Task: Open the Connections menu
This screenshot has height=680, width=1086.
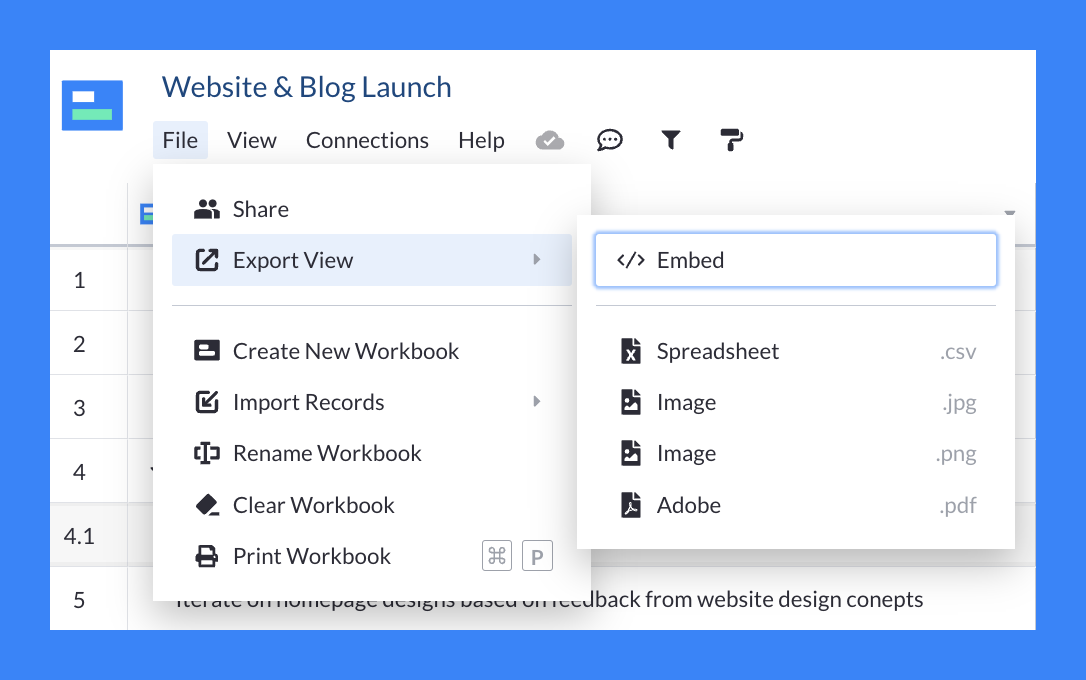Action: 367,141
